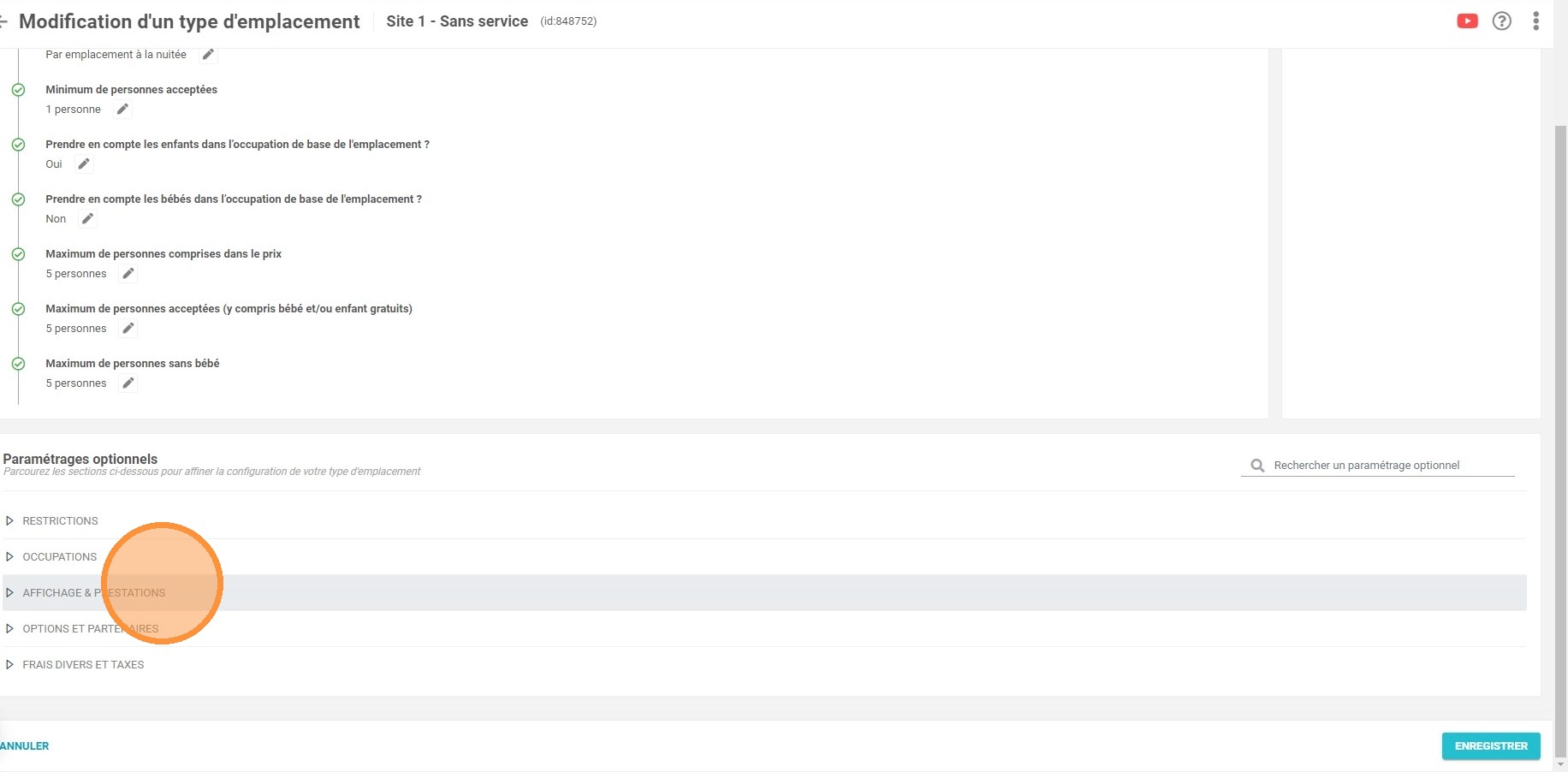Click 'Maximum de personnes comprises dans le prix'

[x=163, y=253]
